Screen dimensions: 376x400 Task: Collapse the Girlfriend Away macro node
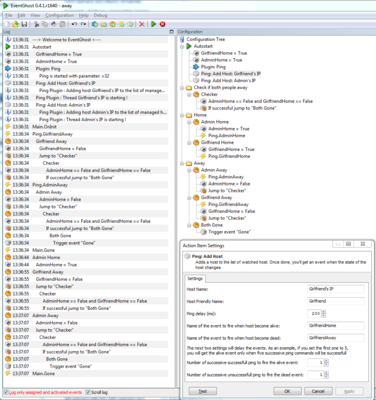(x=189, y=198)
